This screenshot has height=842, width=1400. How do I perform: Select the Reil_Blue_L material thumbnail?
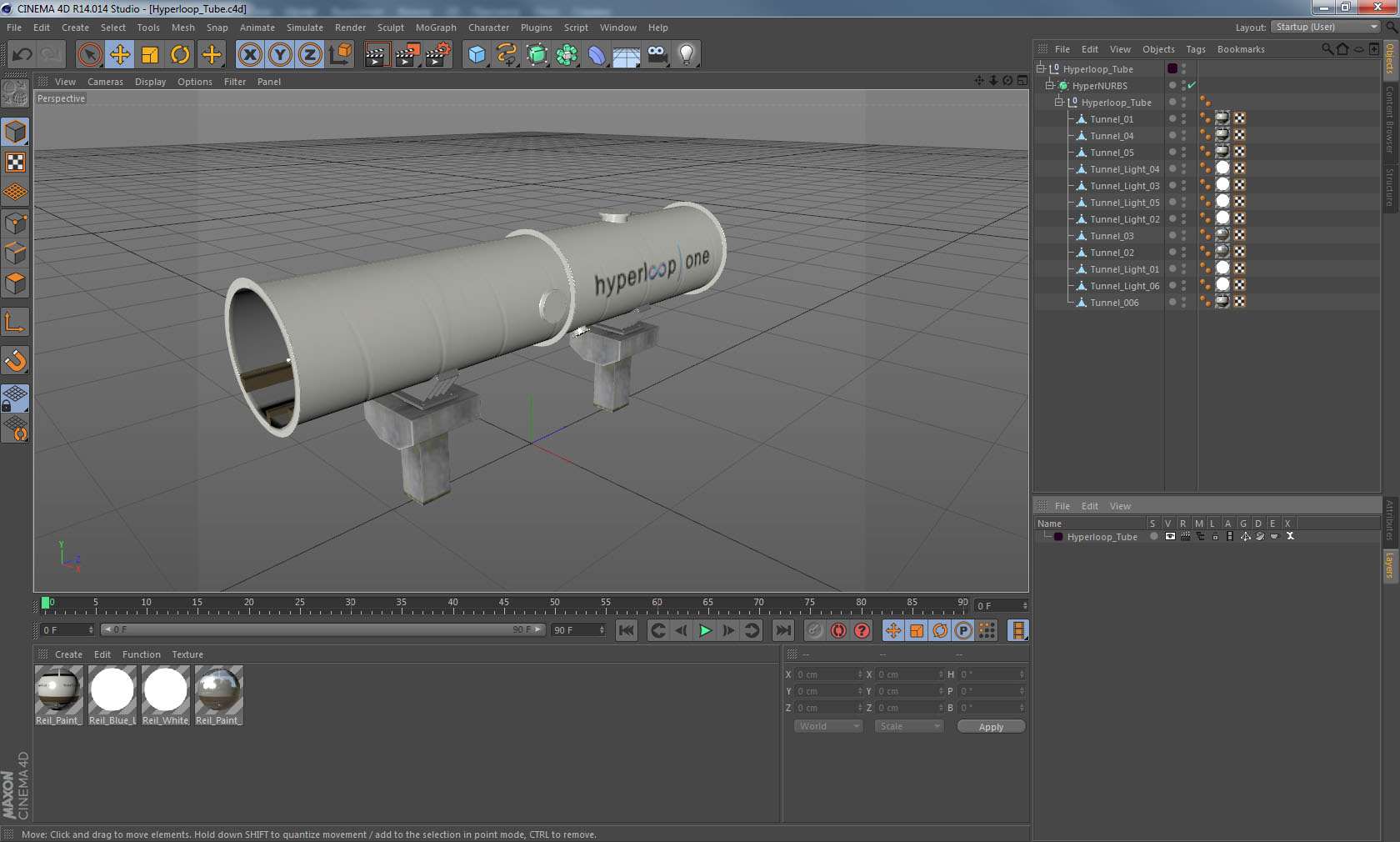tap(112, 690)
